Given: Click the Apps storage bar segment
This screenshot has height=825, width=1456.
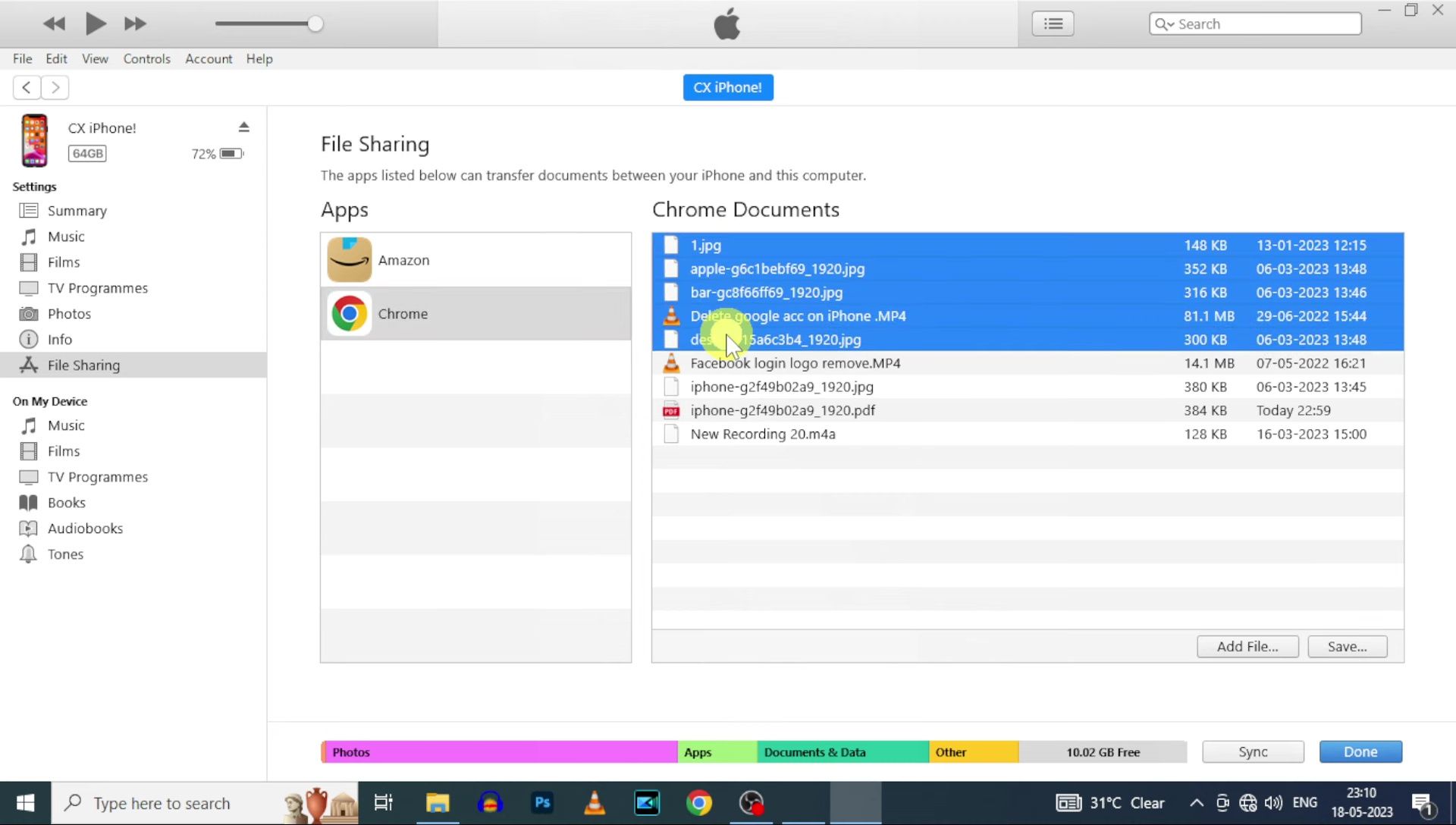Looking at the screenshot, I should [x=717, y=751].
